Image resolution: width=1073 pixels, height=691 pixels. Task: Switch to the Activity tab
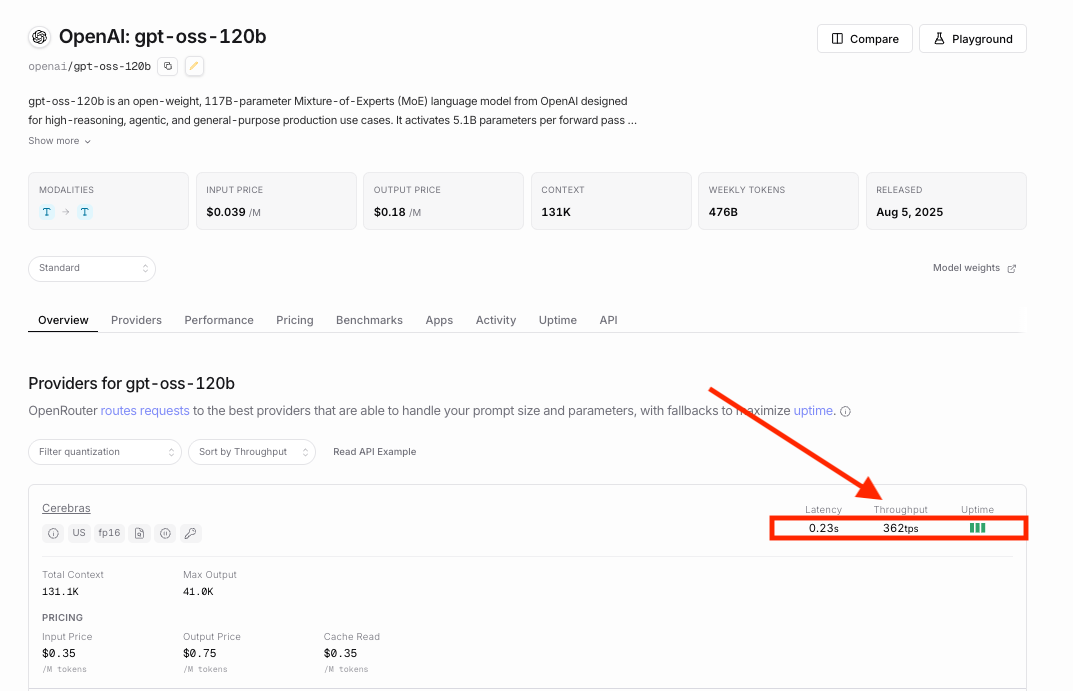(496, 320)
